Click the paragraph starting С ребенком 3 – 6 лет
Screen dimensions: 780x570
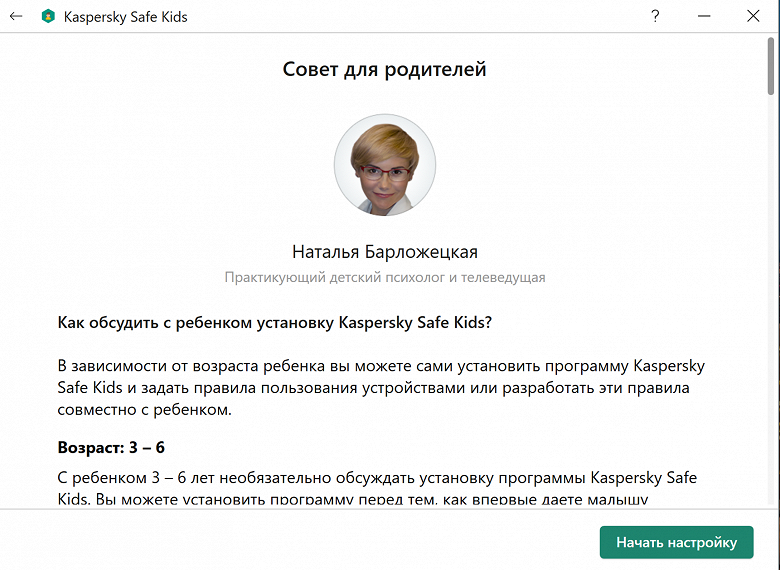(377, 488)
